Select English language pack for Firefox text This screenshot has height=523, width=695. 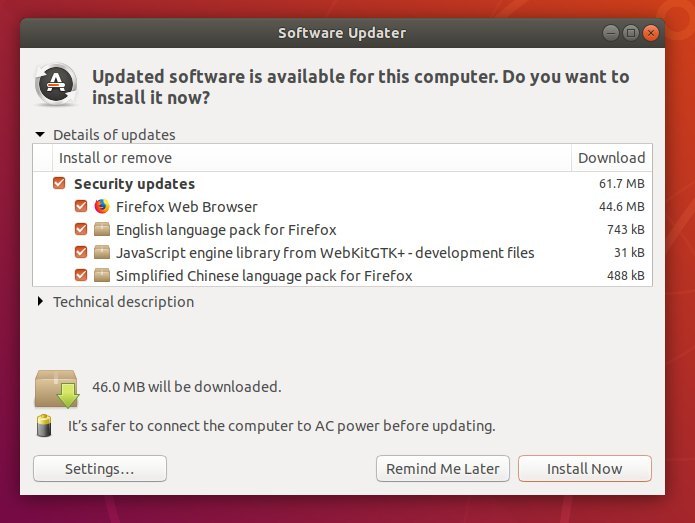coord(226,230)
